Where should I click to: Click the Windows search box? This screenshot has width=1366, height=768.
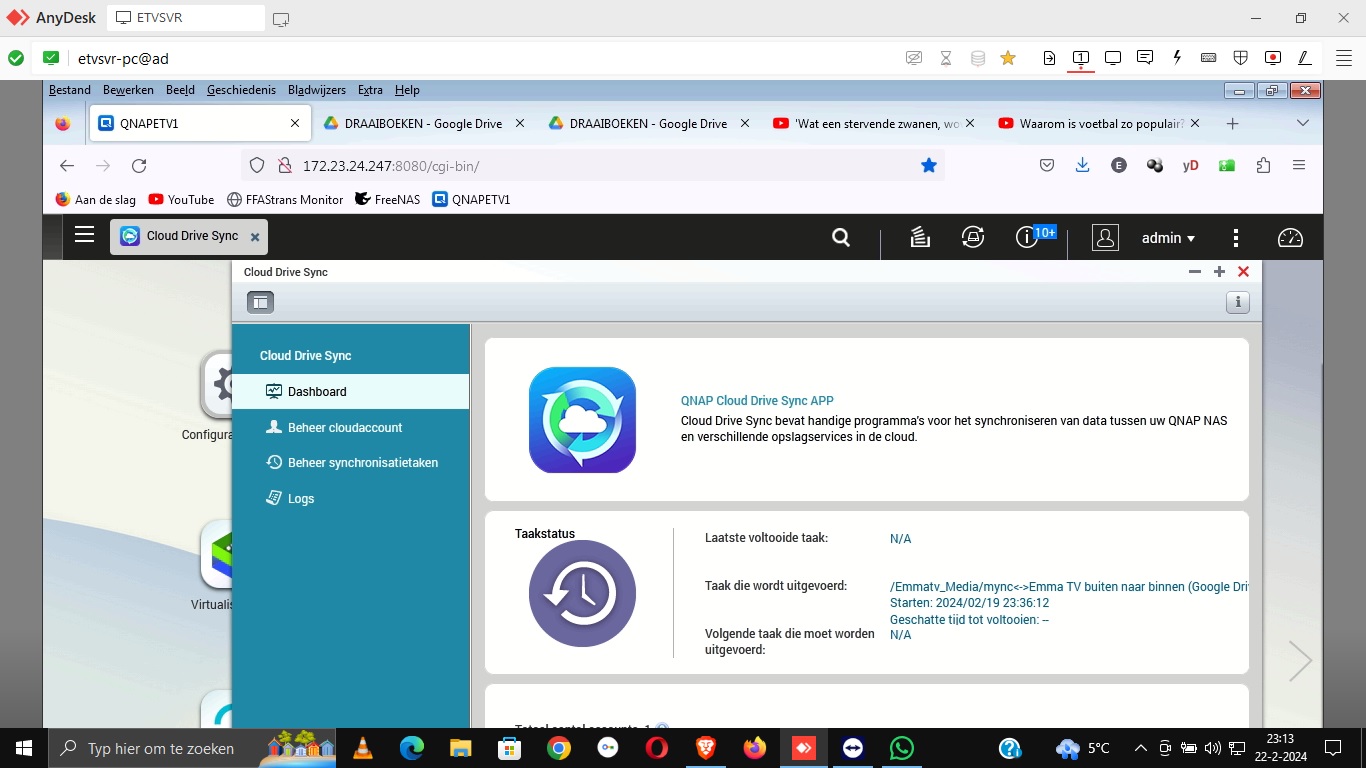[x=192, y=748]
